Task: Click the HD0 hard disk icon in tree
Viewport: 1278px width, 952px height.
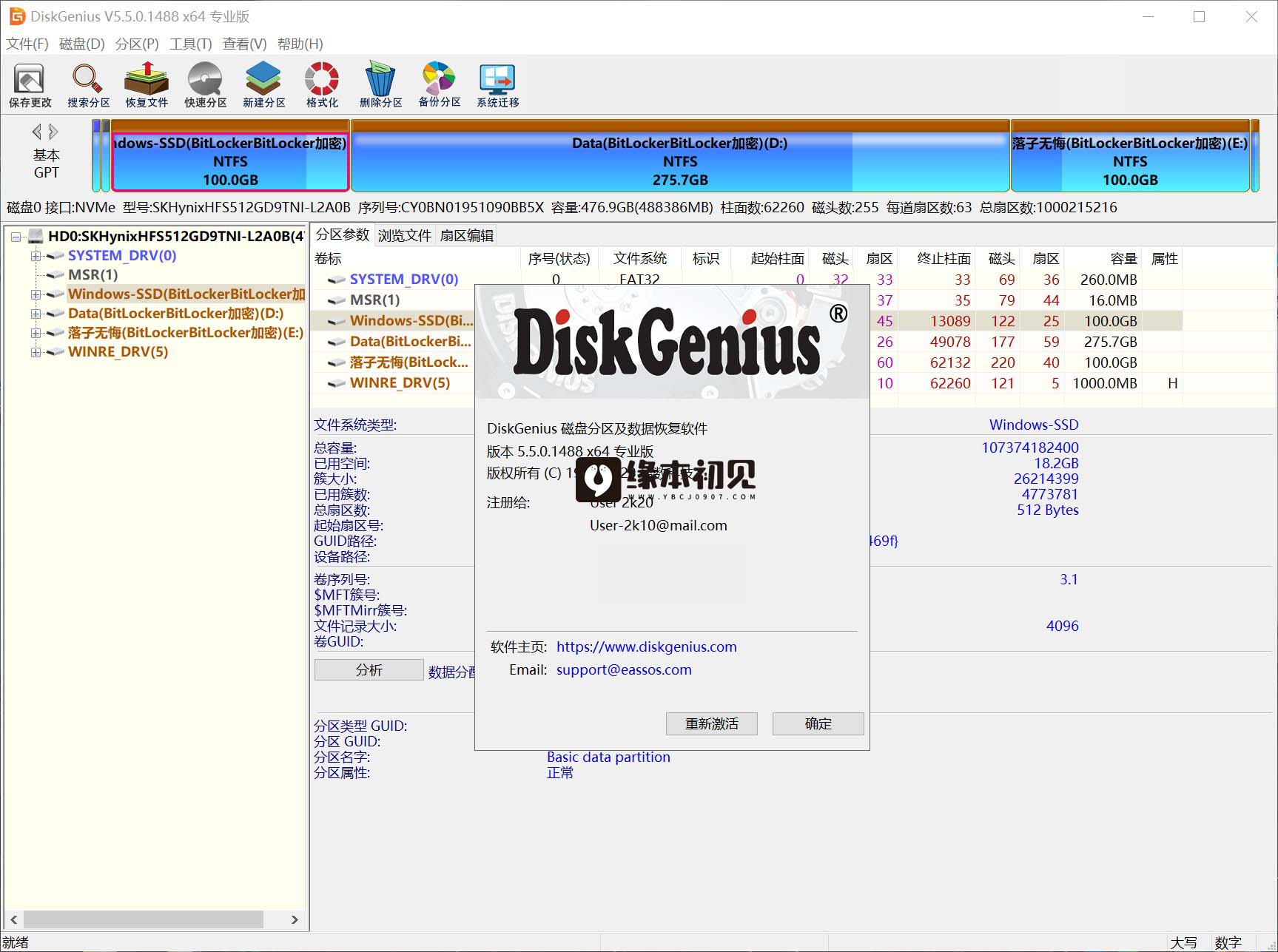Action: pyautogui.click(x=36, y=237)
